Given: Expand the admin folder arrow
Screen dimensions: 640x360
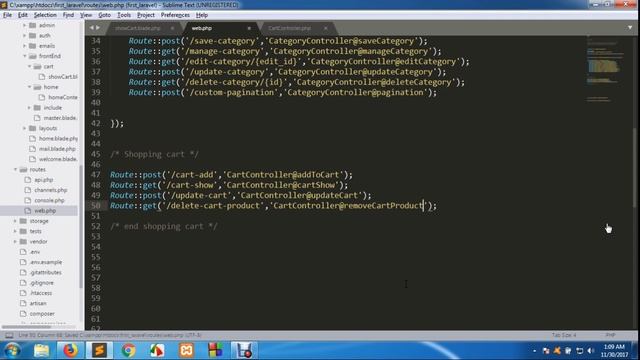Looking at the screenshot, I should coord(24,25).
